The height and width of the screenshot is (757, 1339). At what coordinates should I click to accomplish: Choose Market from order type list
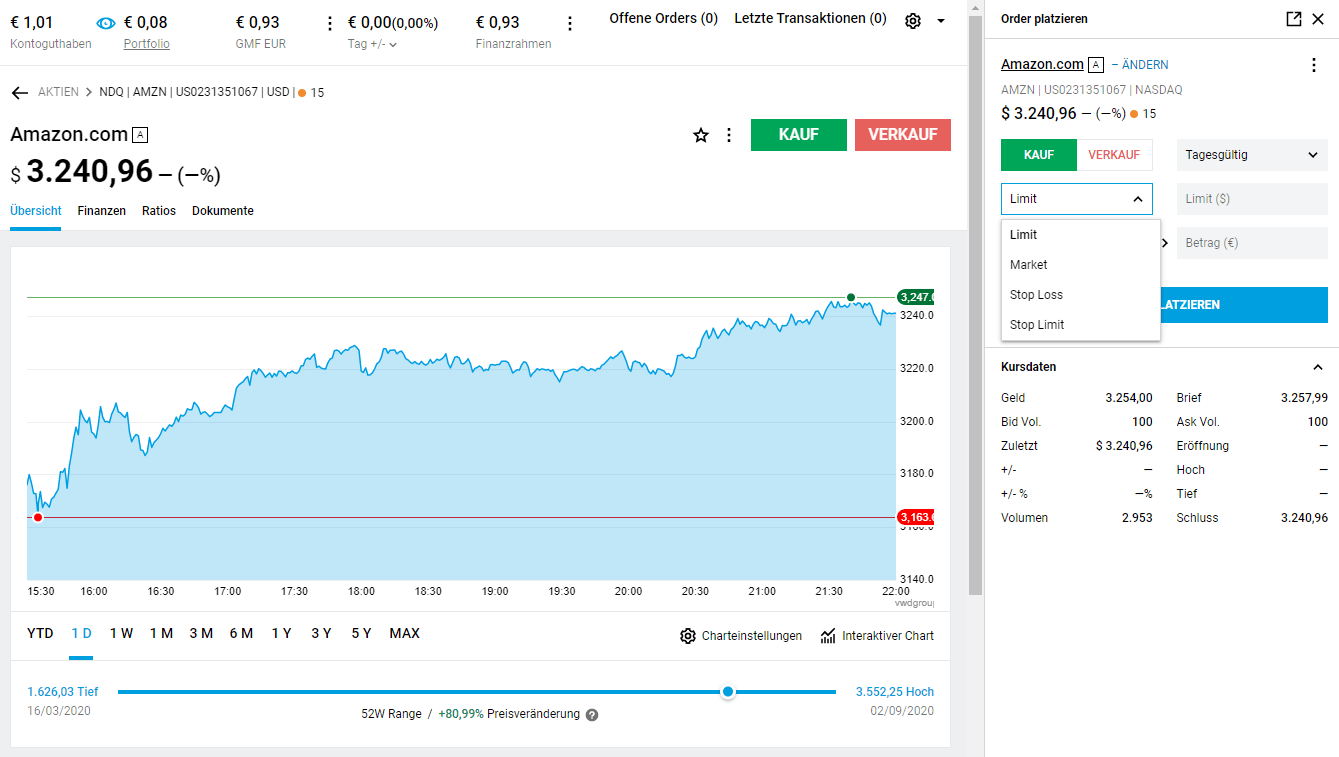point(1081,265)
